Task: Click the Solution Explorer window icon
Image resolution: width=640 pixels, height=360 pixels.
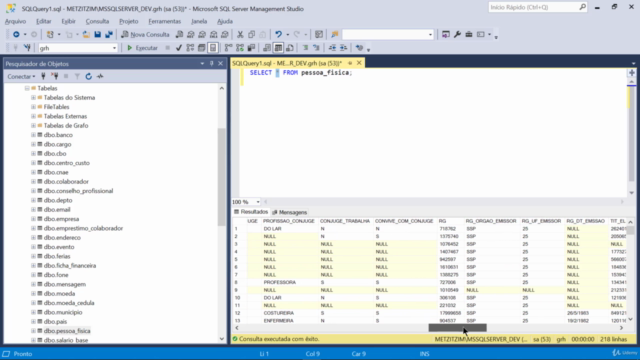Action: 446,35
